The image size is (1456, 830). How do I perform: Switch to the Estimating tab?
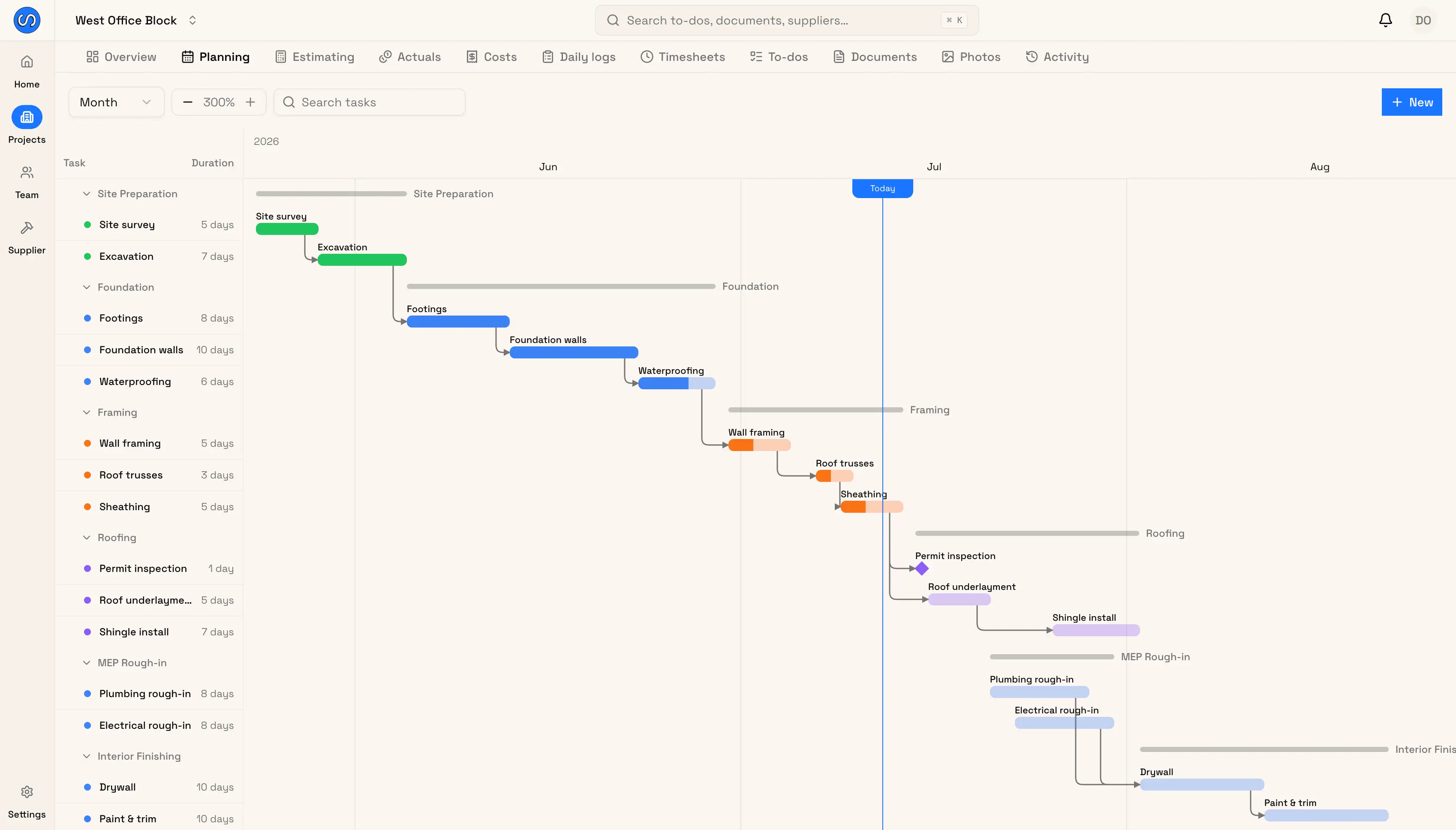315,57
